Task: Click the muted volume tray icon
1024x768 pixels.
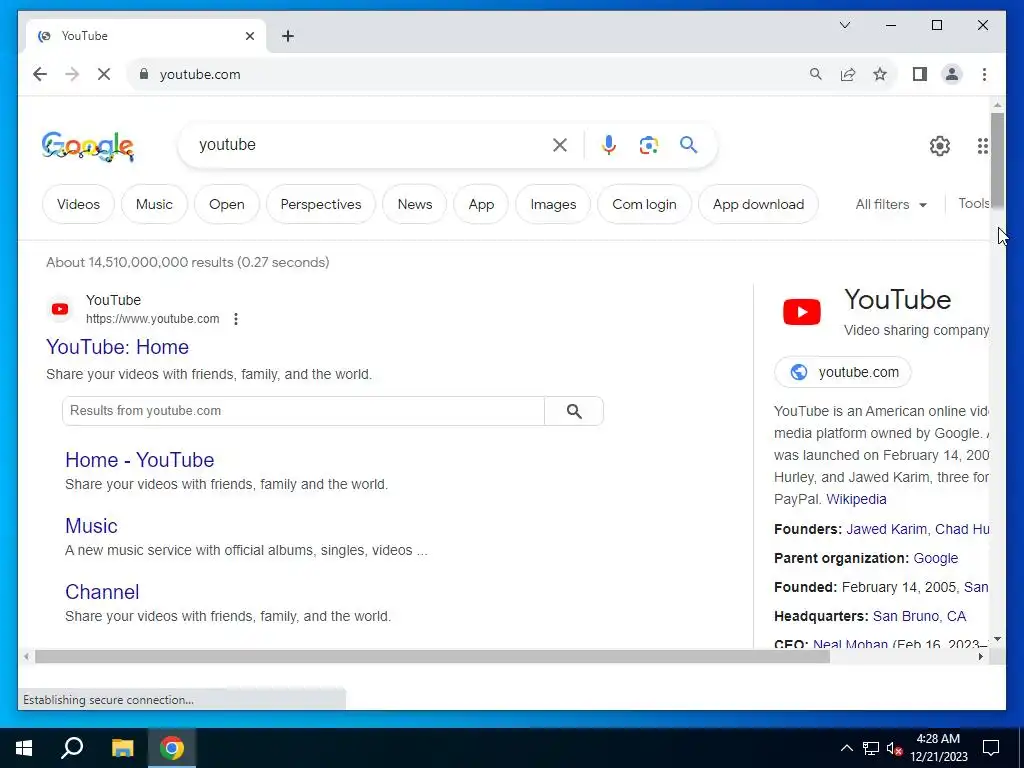Action: [895, 748]
